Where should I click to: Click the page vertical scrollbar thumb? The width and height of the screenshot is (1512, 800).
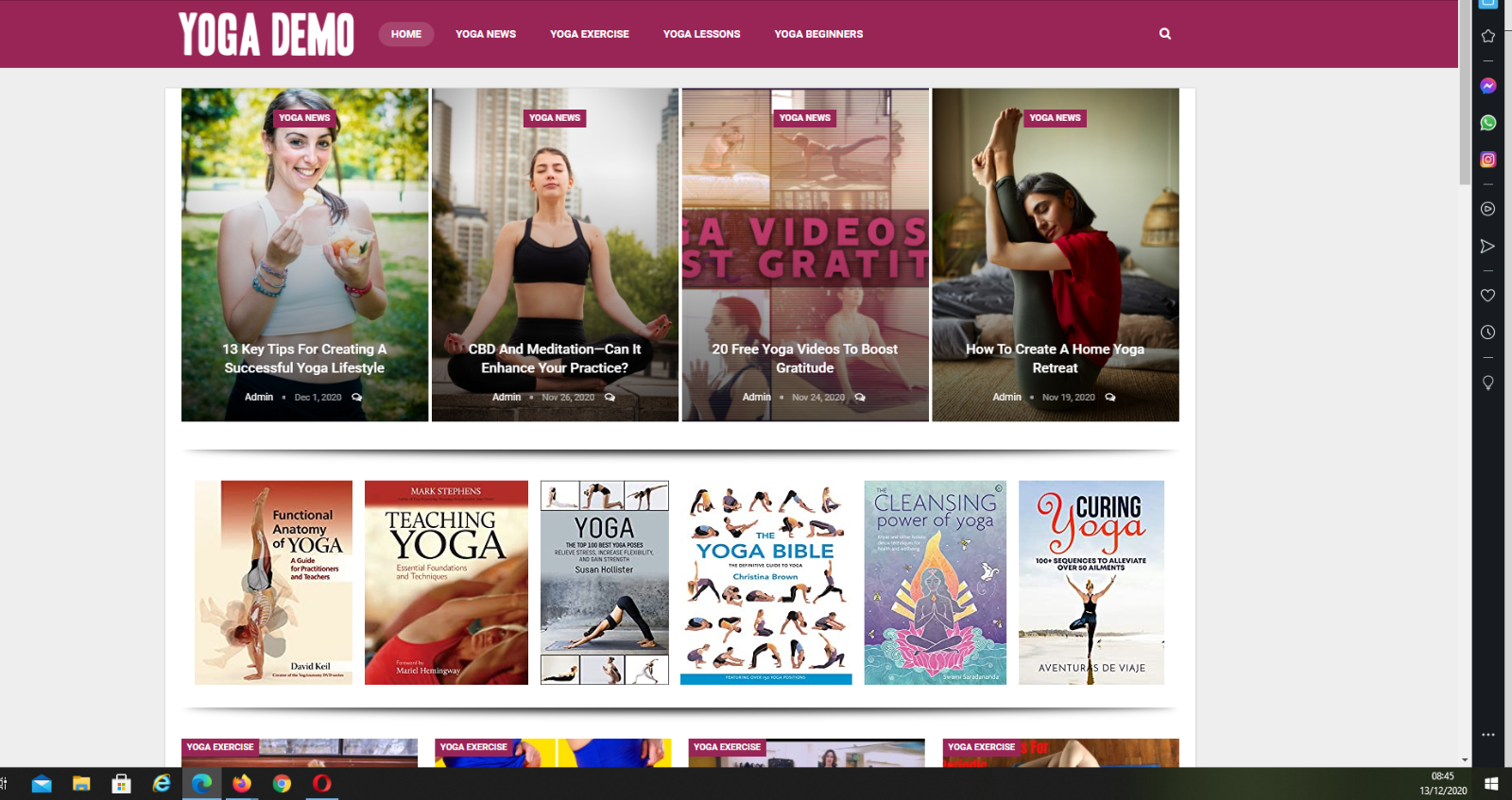(x=1465, y=93)
